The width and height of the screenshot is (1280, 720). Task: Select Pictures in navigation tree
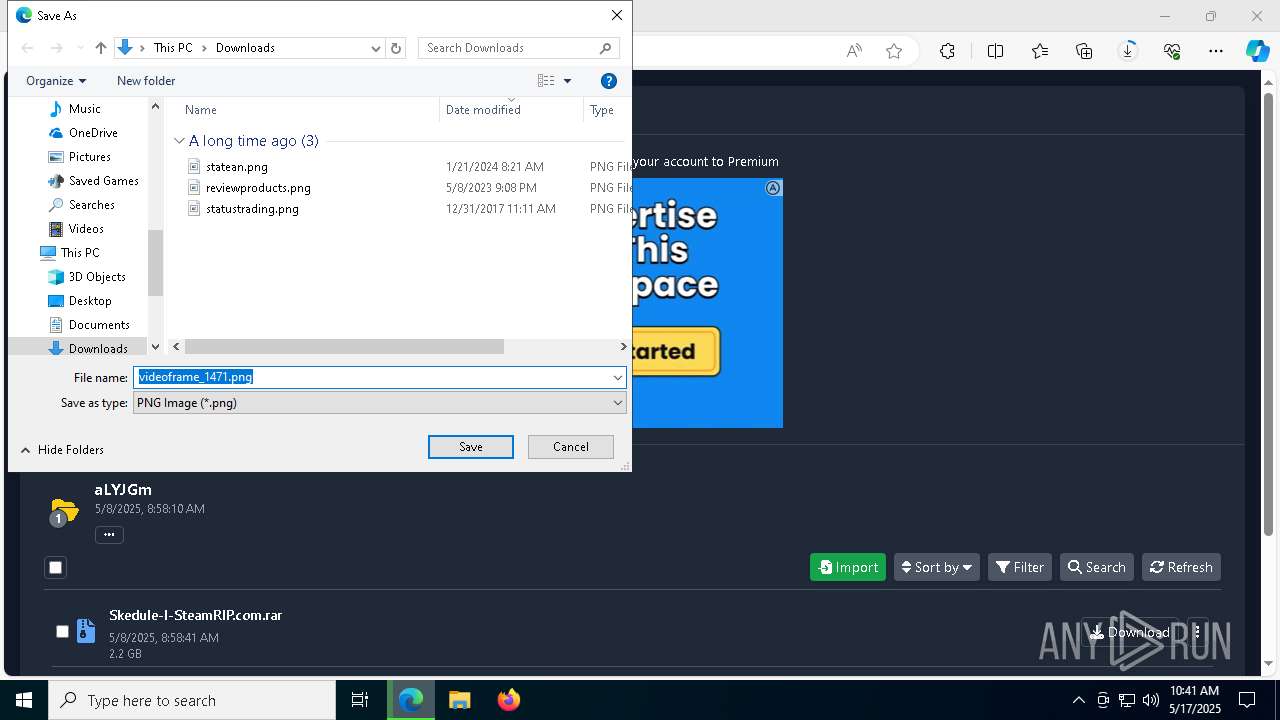point(89,157)
